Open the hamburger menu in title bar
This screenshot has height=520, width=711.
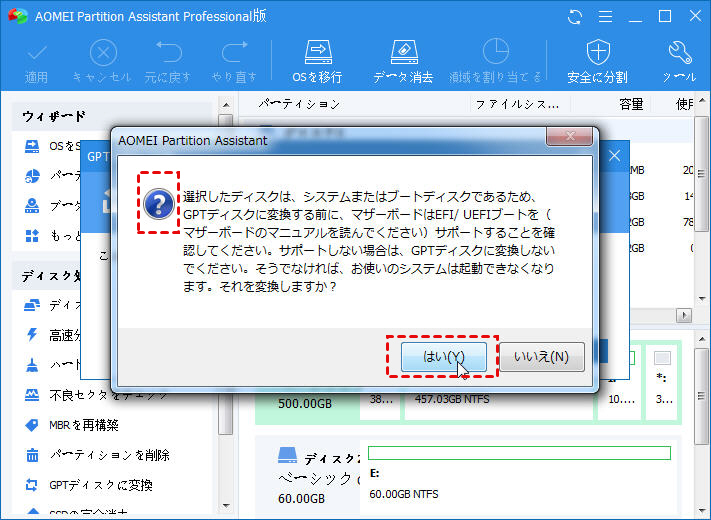tap(605, 17)
